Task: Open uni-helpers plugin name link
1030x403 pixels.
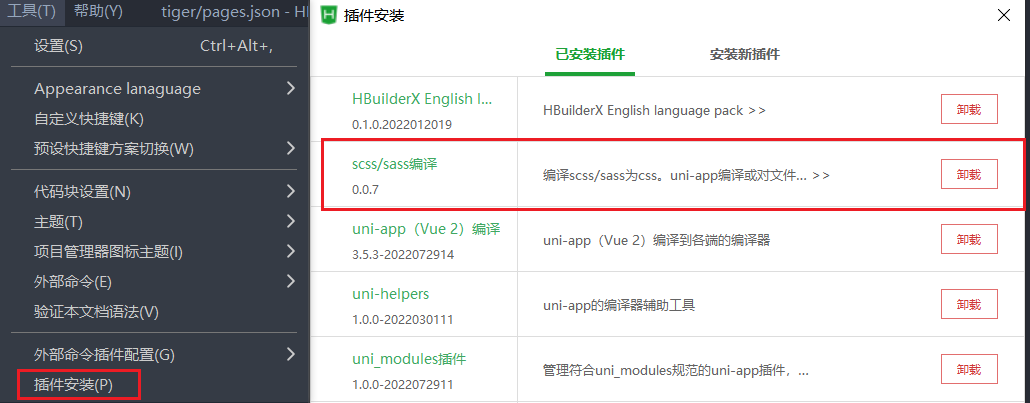Action: (390, 295)
